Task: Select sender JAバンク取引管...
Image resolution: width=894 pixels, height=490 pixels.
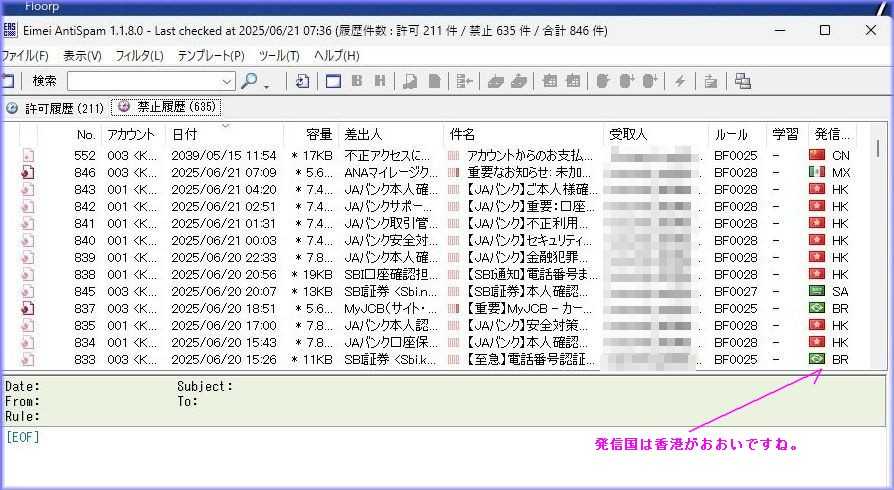Action: pos(391,224)
